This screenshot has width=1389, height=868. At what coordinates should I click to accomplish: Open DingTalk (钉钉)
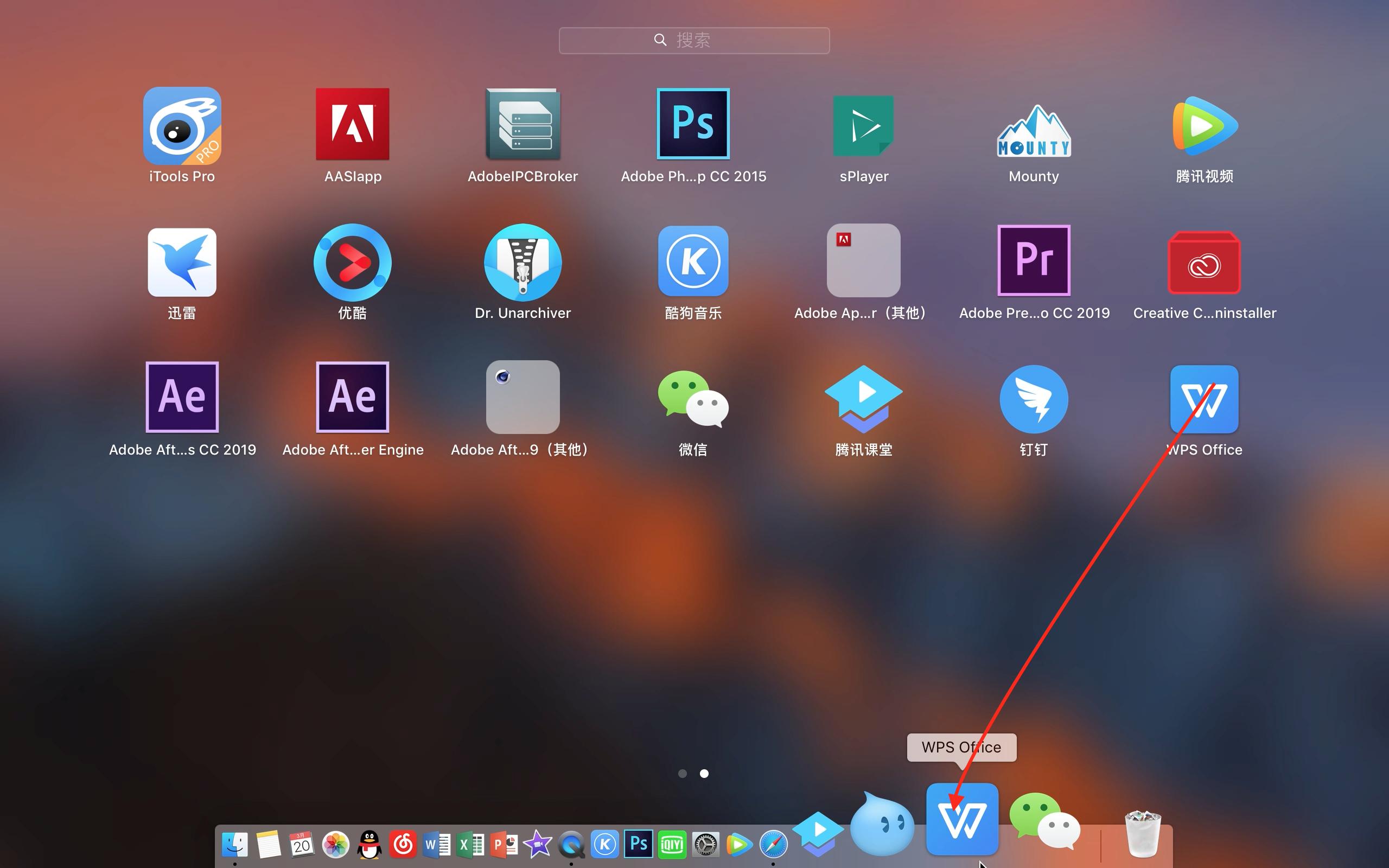tap(1033, 399)
